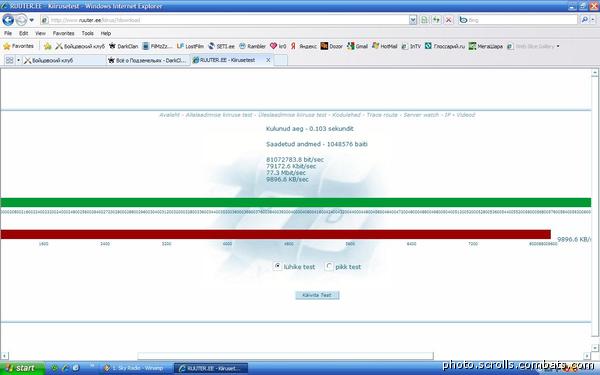Open the Яндекс bookmark
600x375 pixels.
point(303,46)
